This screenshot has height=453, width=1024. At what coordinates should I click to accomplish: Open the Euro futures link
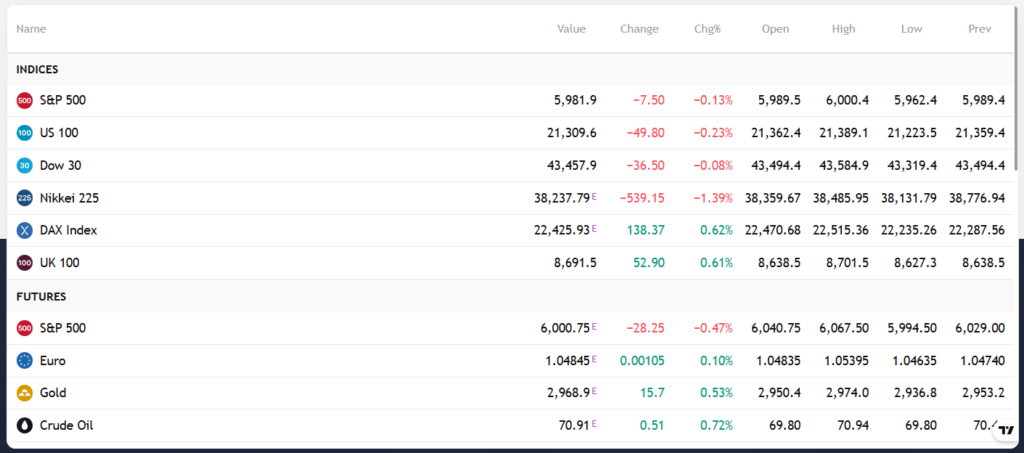(x=53, y=361)
